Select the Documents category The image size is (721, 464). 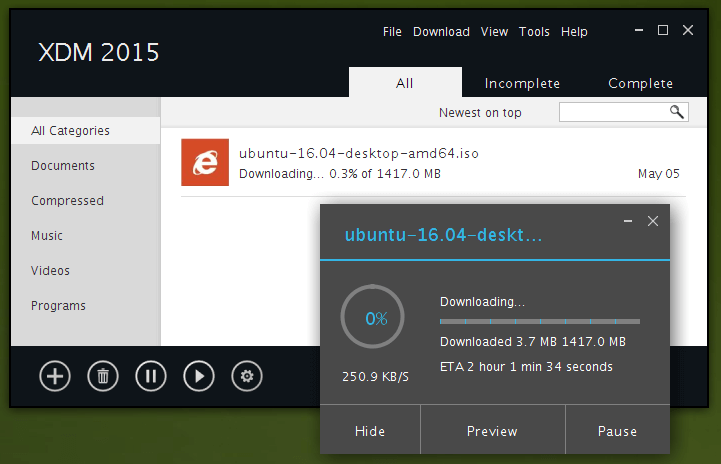[x=63, y=166]
